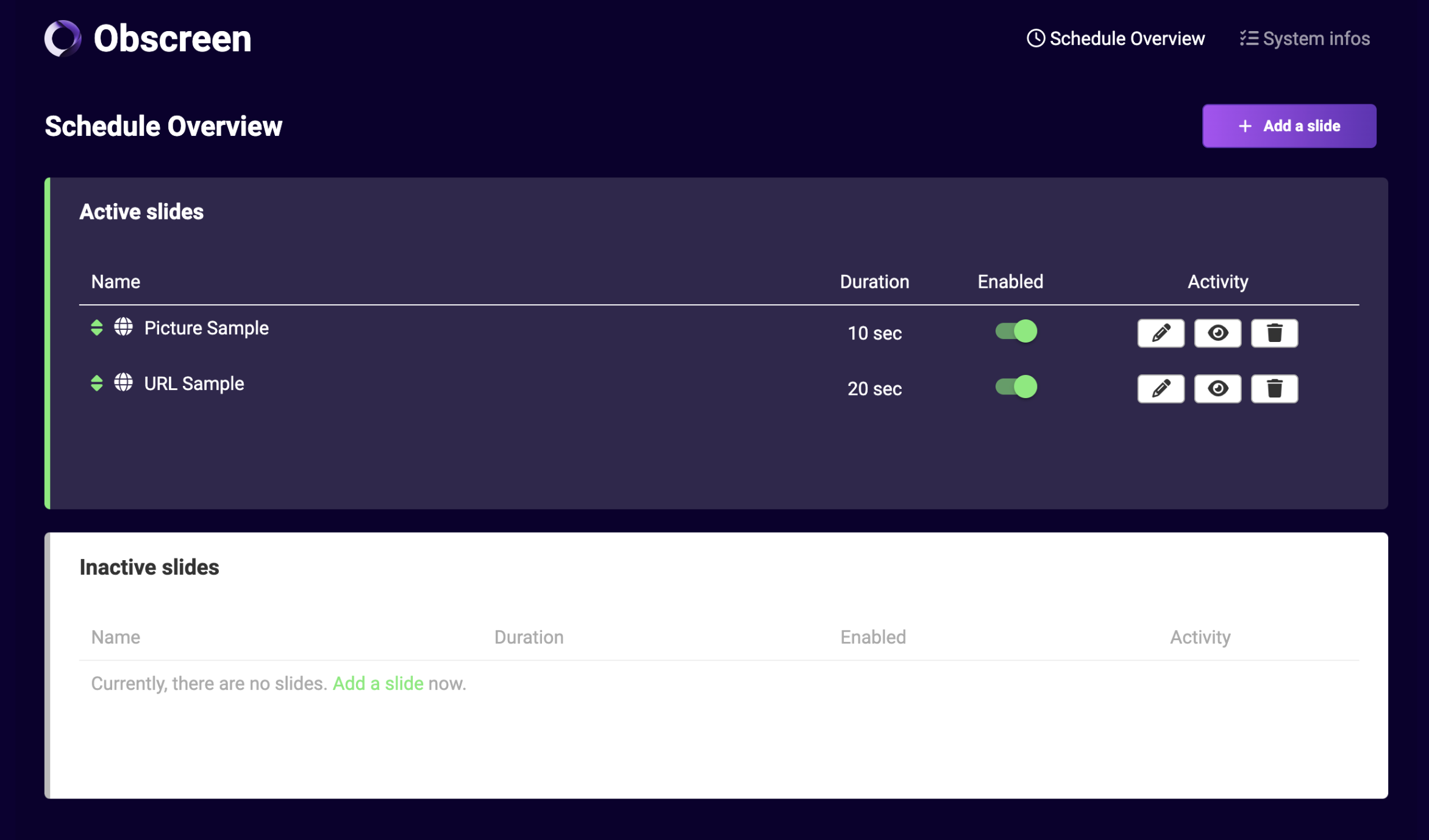Edit the URL Sample slide with pencil icon
The width and height of the screenshot is (1429, 840).
click(x=1160, y=388)
